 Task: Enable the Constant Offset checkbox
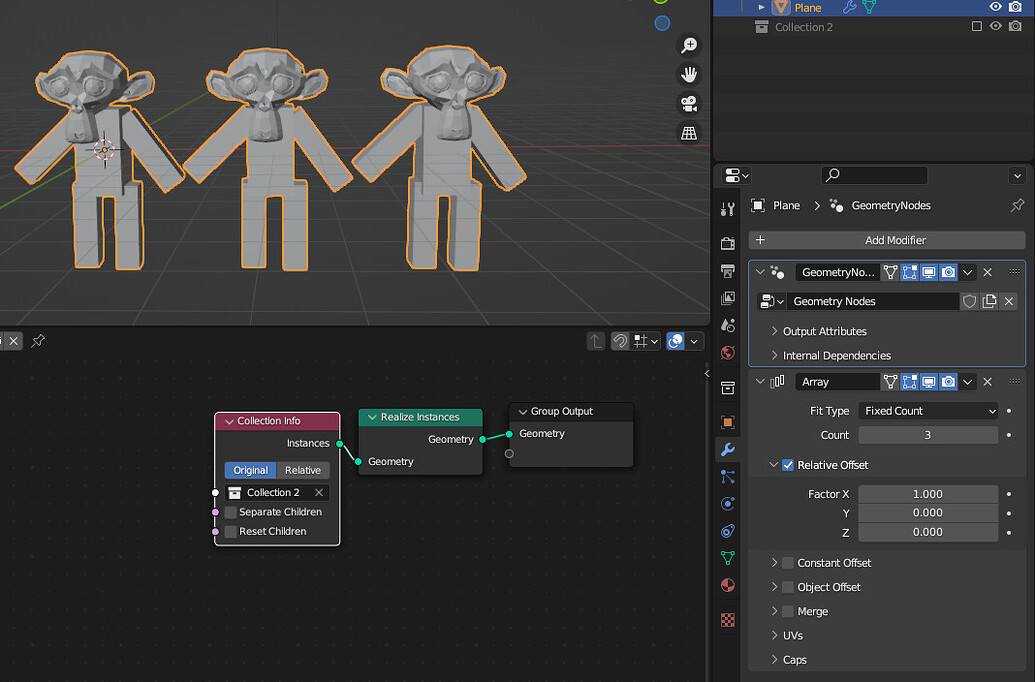point(787,563)
